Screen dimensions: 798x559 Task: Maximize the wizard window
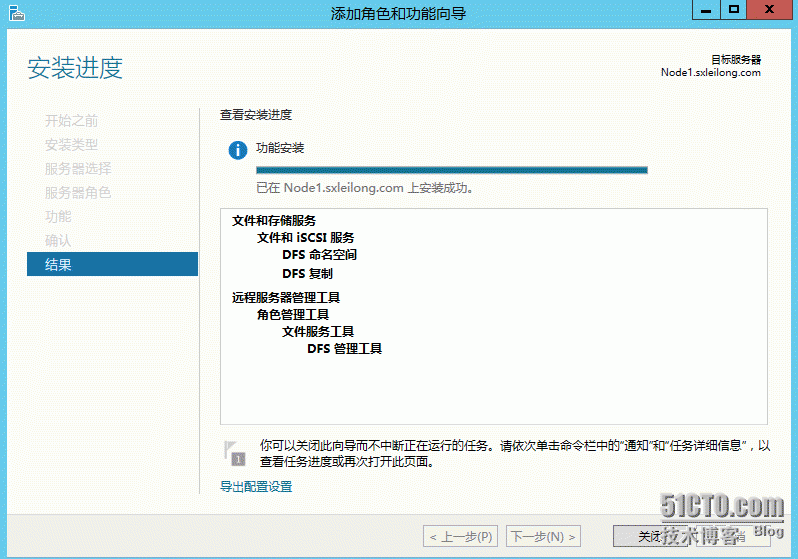click(733, 10)
